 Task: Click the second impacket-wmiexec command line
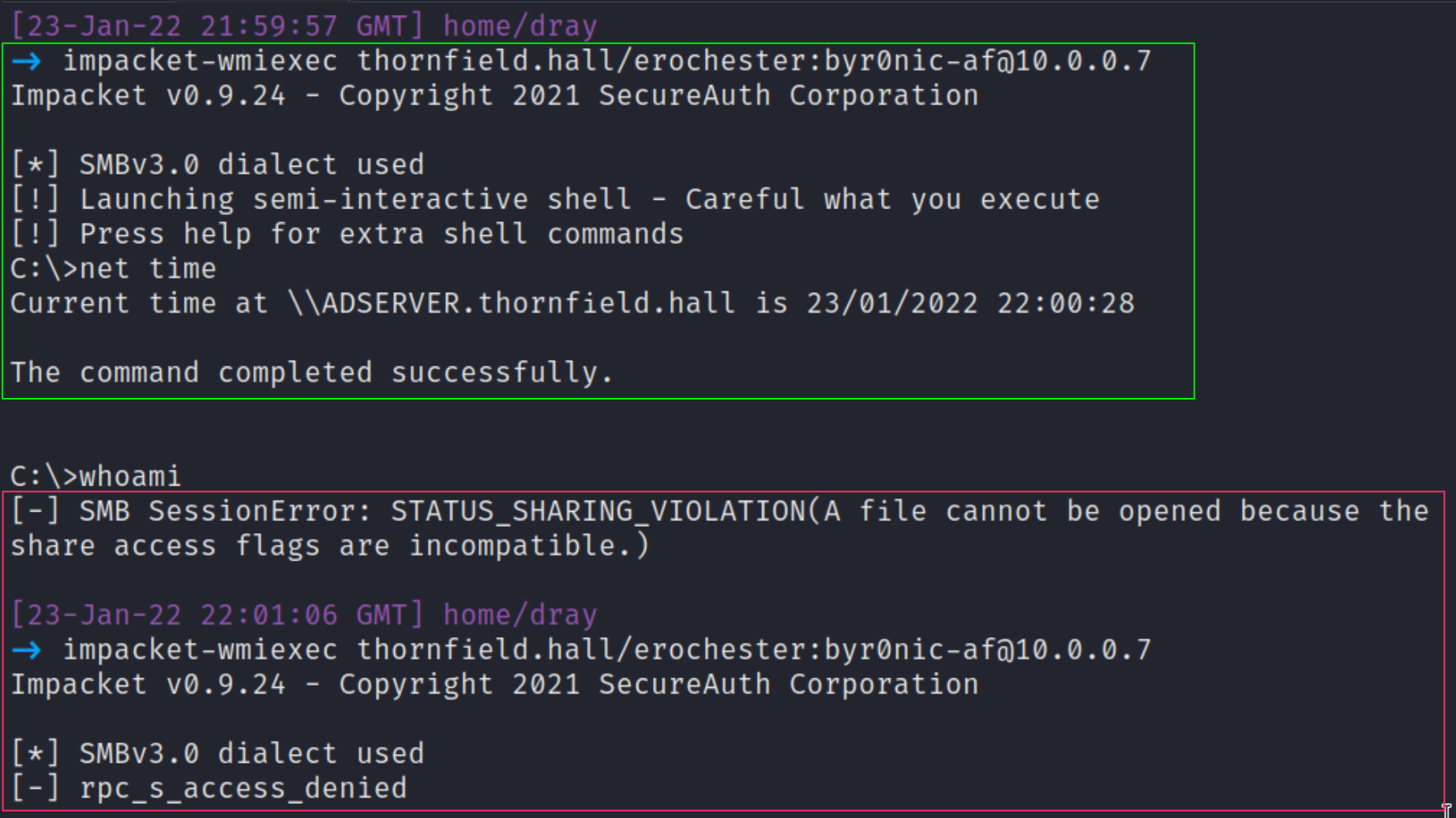point(607,651)
